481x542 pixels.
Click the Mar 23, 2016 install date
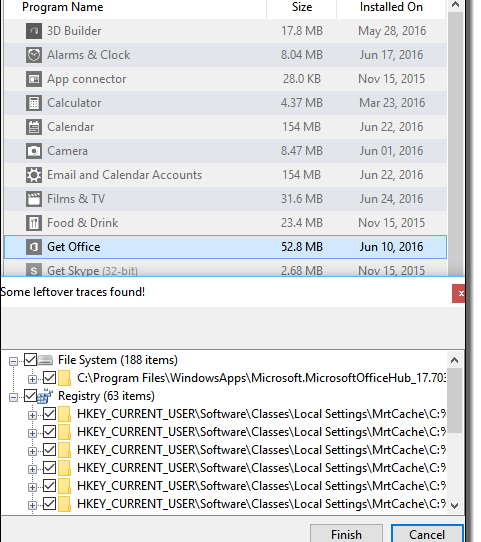[392, 103]
